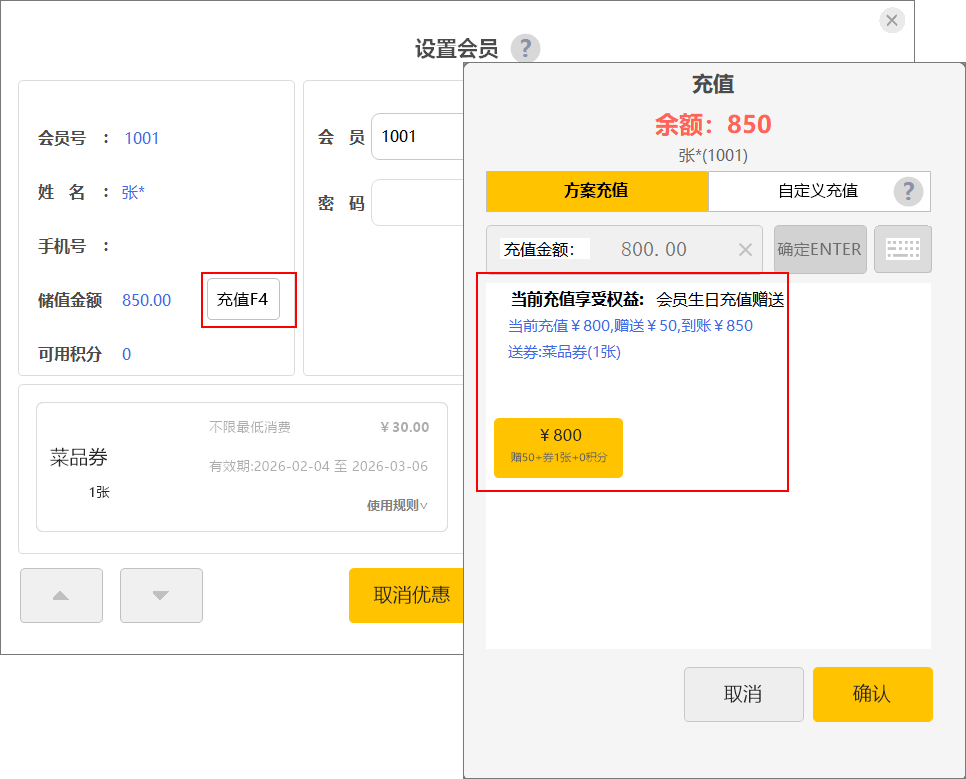The image size is (966, 779).
Task: Click the help icon beside 设置会员 title
Action: click(x=525, y=48)
